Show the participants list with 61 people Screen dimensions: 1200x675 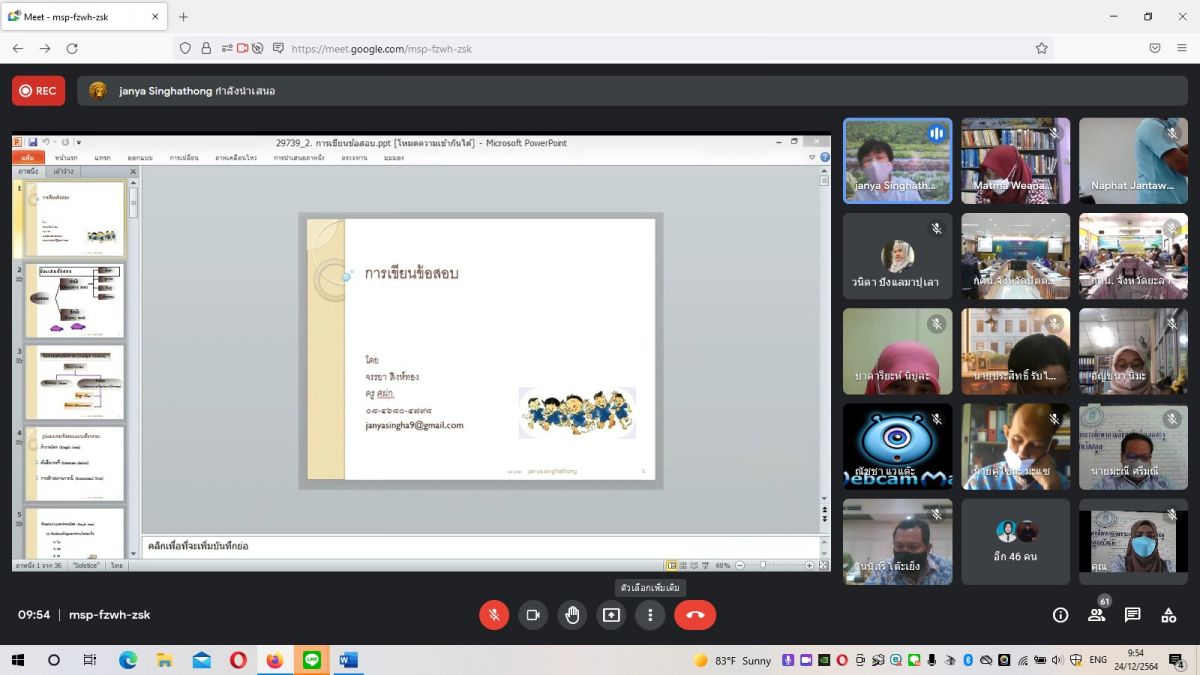click(x=1097, y=615)
